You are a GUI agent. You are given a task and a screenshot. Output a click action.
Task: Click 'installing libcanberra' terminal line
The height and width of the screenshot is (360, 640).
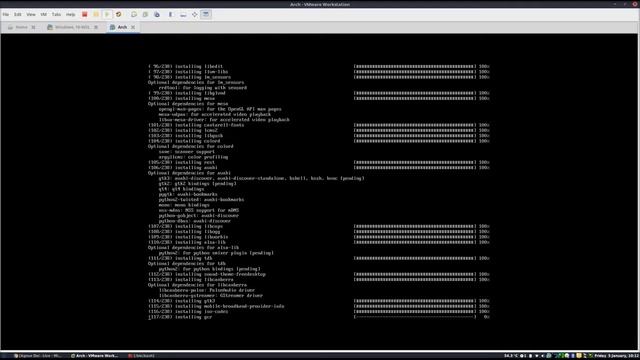[191, 280]
